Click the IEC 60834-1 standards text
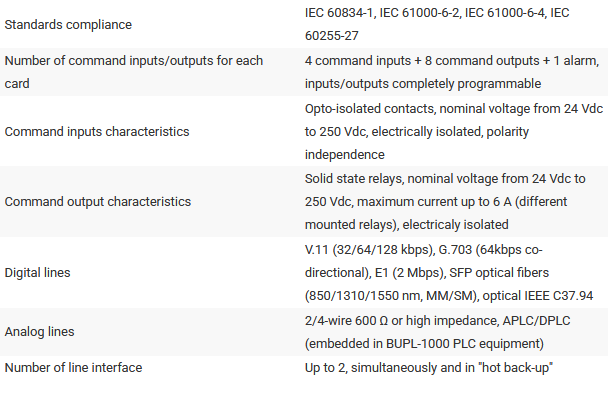 pyautogui.click(x=342, y=14)
